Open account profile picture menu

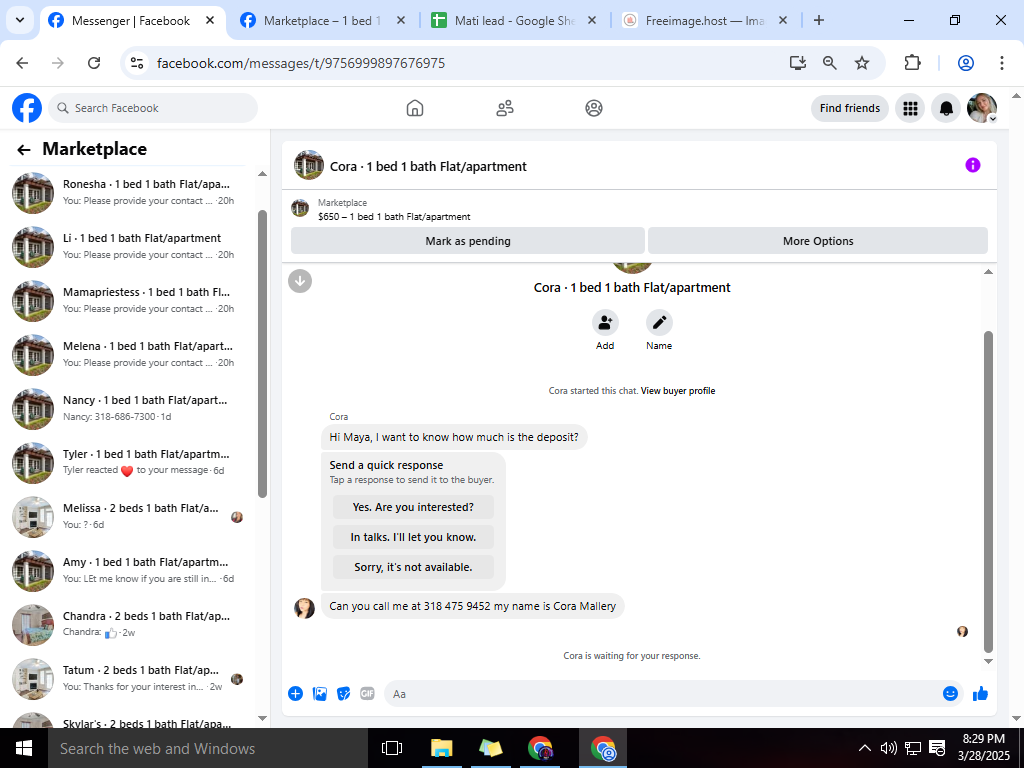tap(982, 108)
